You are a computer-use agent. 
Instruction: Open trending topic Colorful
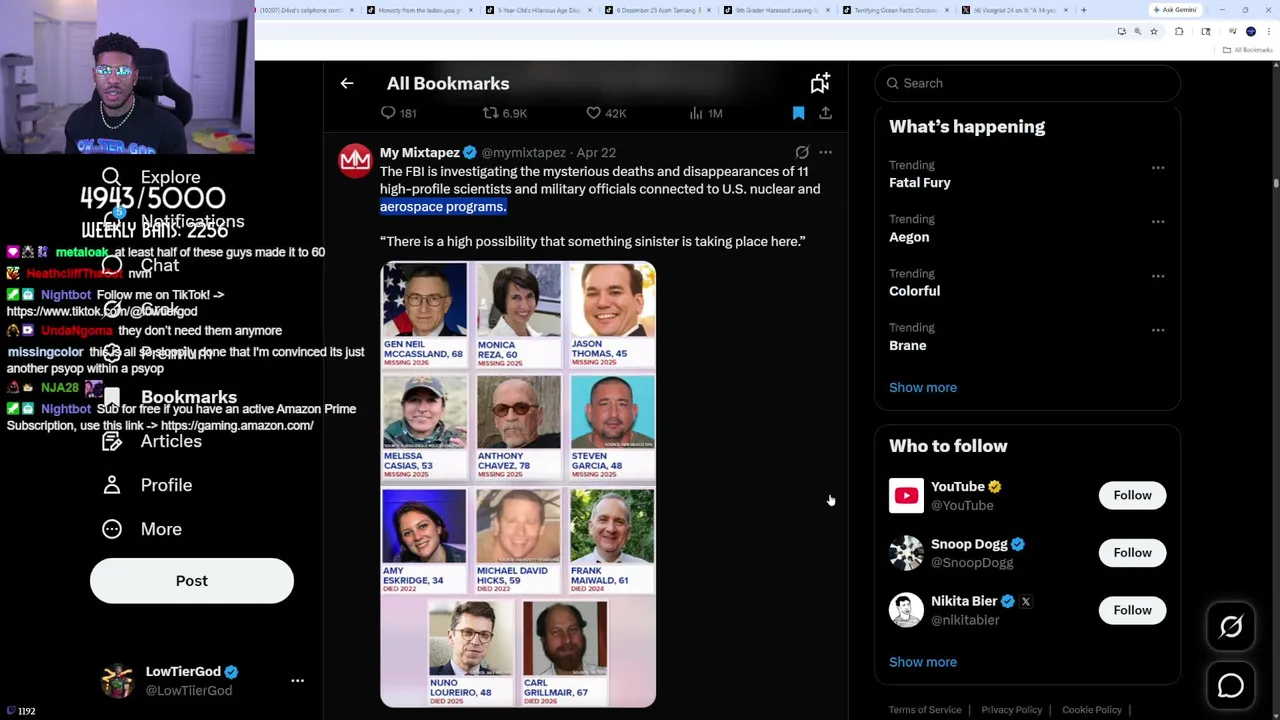click(914, 291)
